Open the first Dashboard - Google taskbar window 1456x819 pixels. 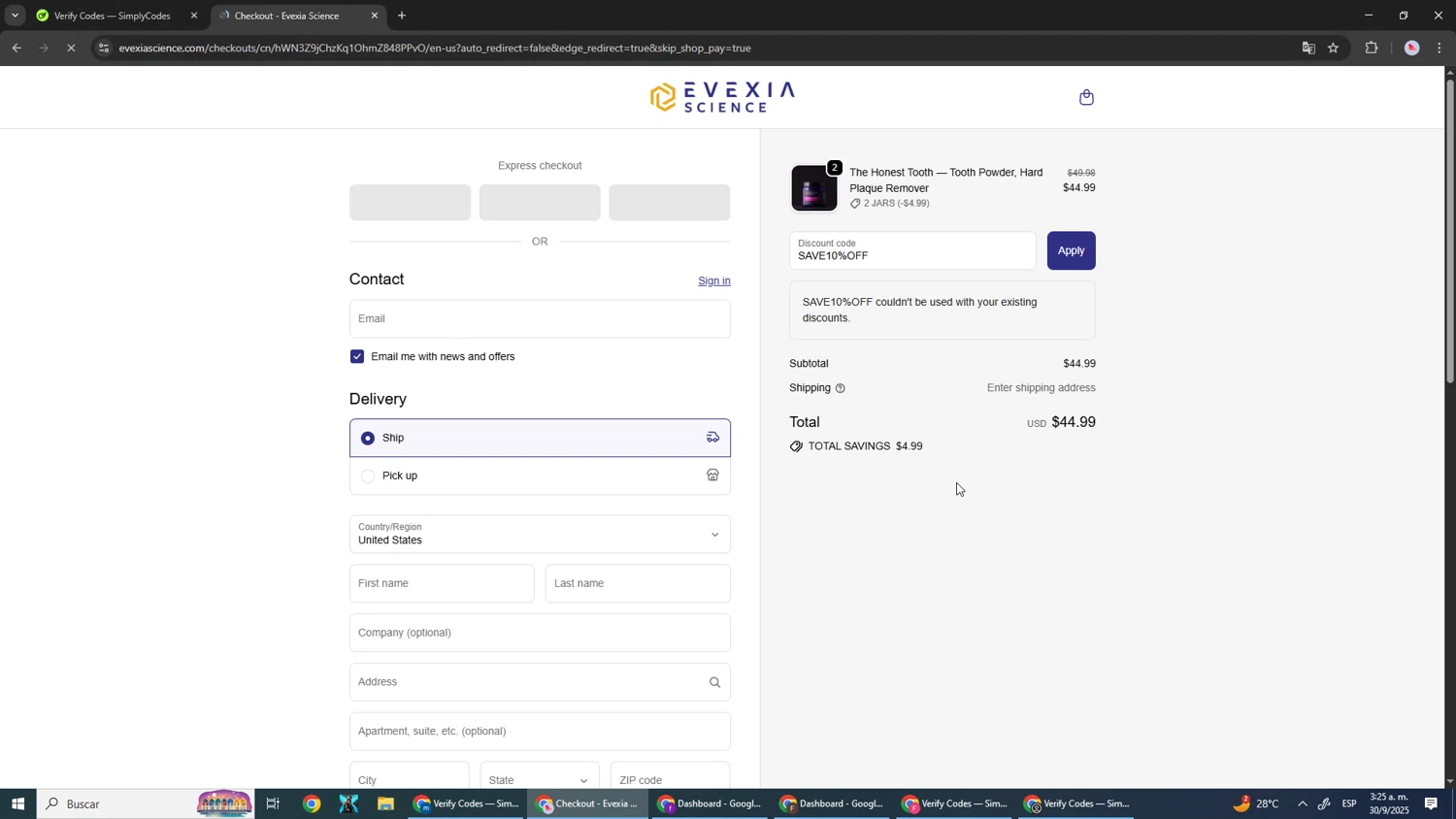click(711, 803)
